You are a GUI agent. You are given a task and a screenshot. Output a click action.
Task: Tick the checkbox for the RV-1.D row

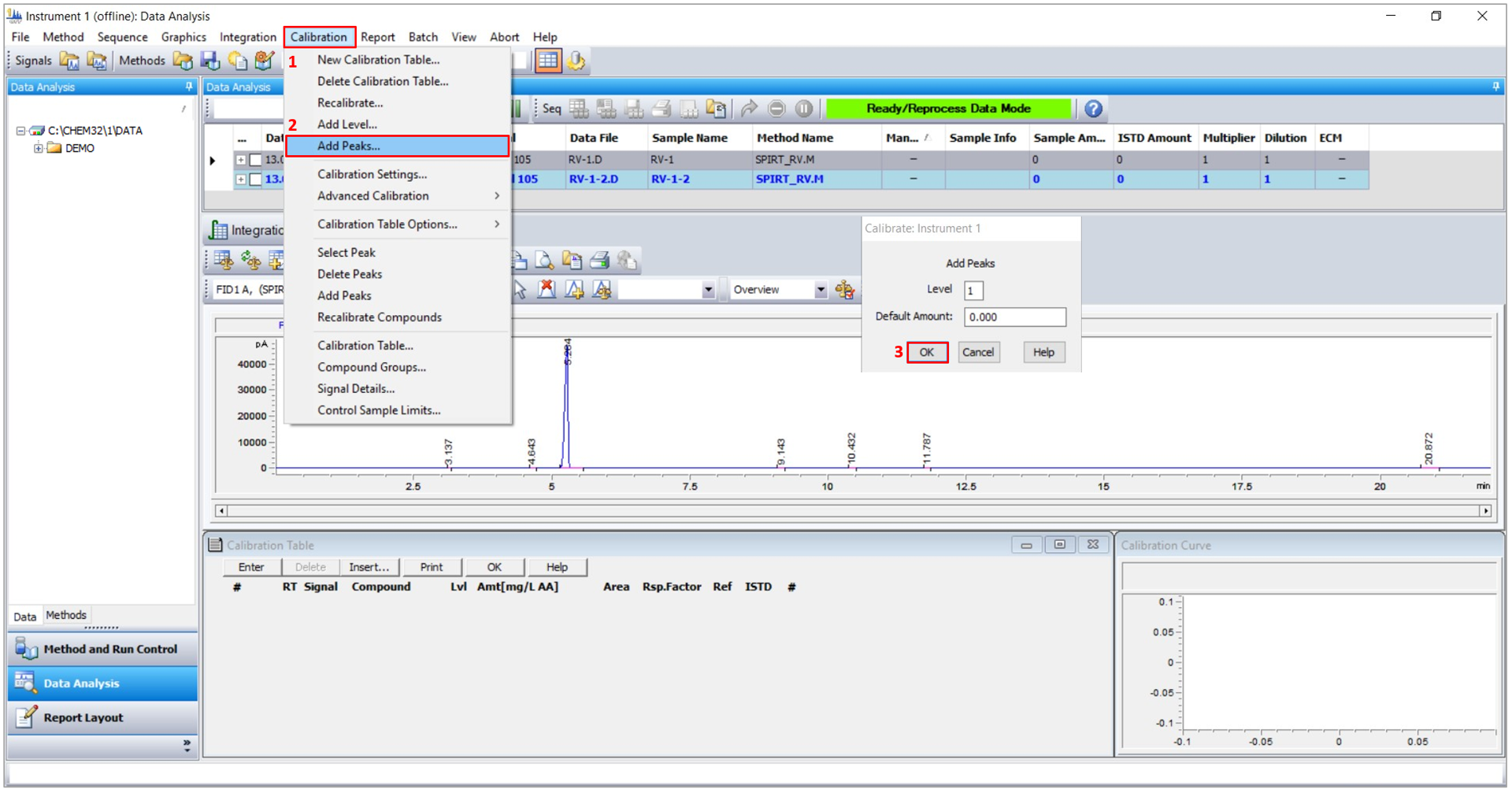tap(256, 160)
